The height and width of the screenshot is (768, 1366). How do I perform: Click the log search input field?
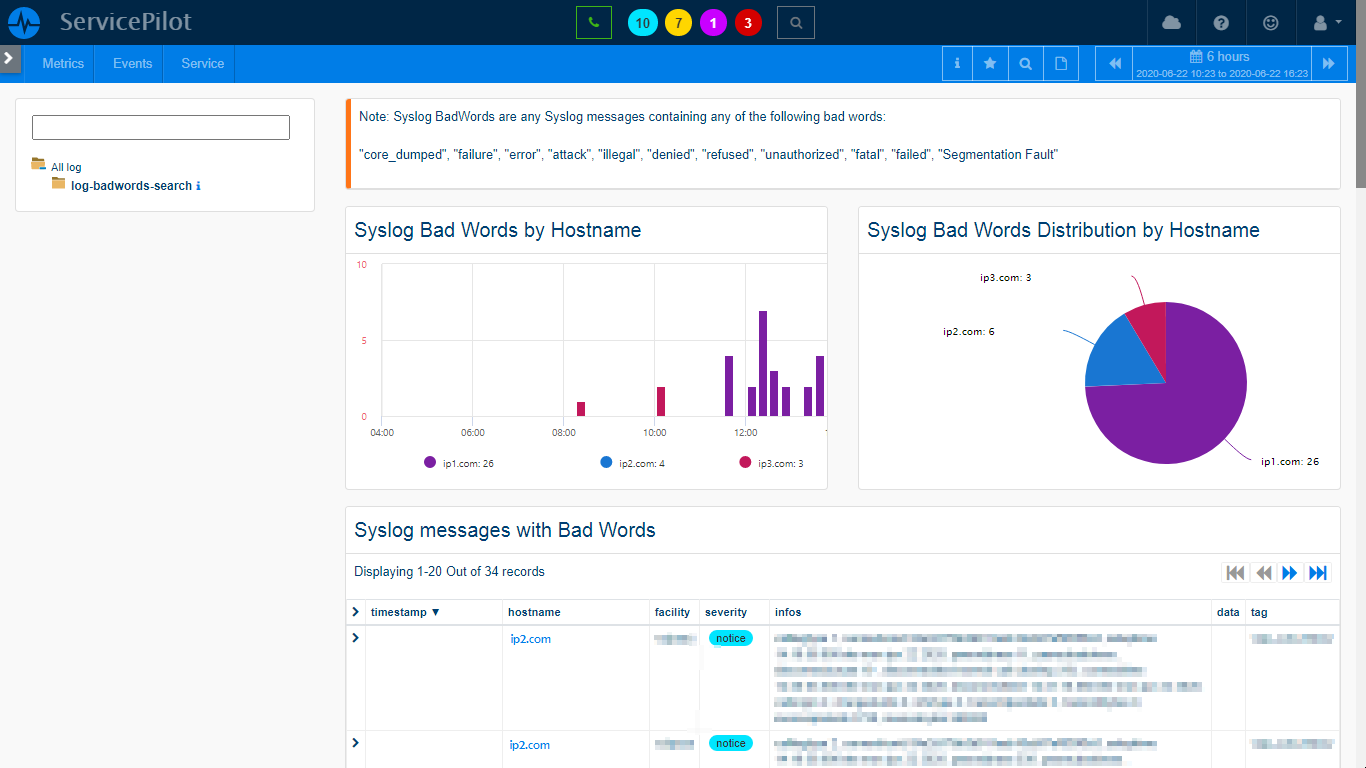click(161, 127)
